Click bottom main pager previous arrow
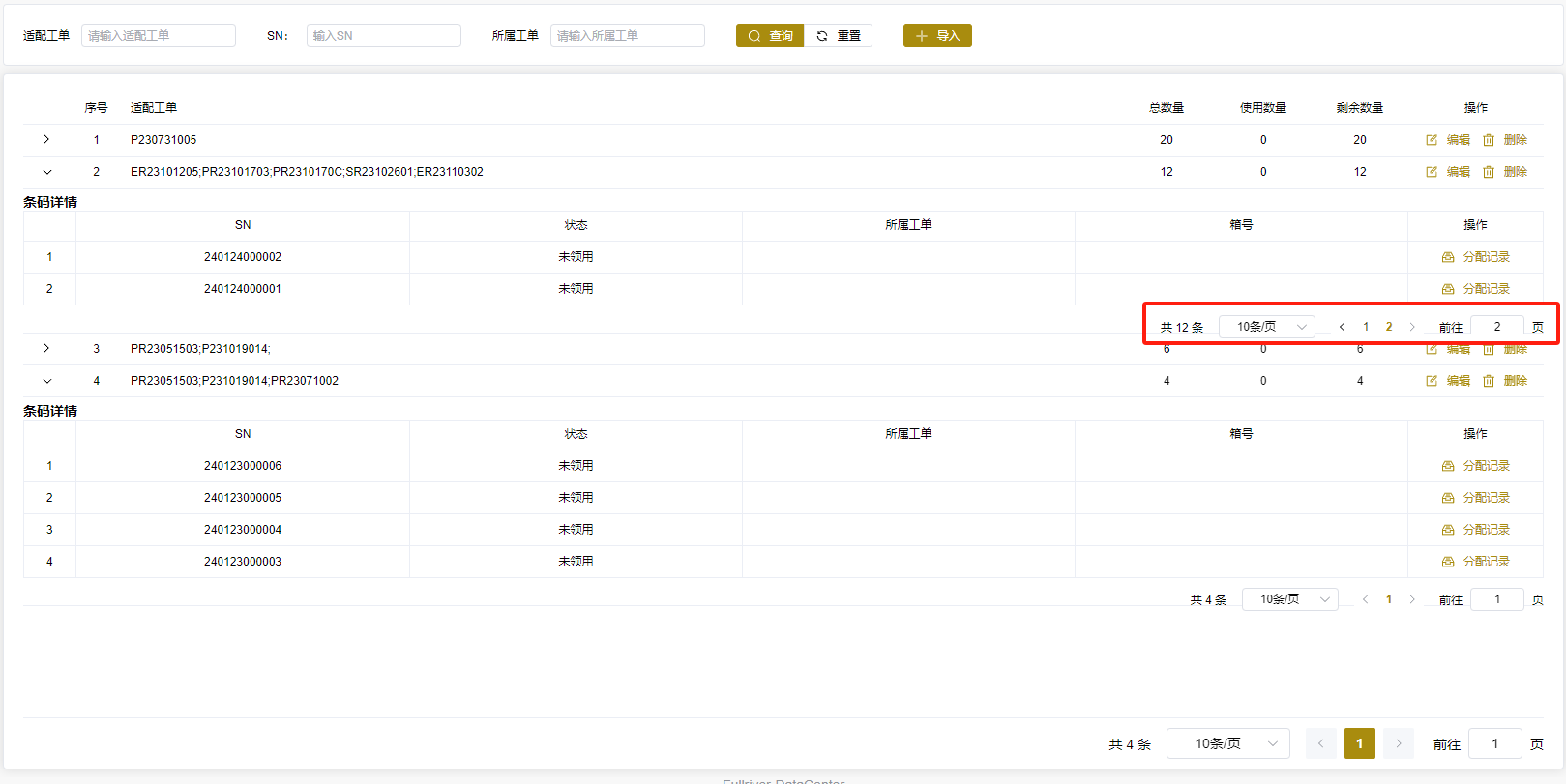Viewport: 1566px width, 784px height. pos(1321,743)
